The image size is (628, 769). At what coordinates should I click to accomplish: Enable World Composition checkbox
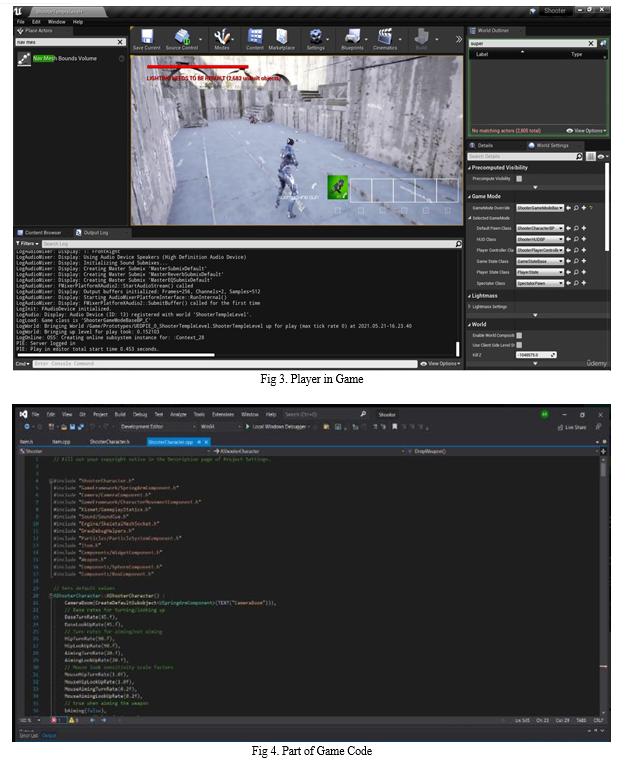click(519, 335)
